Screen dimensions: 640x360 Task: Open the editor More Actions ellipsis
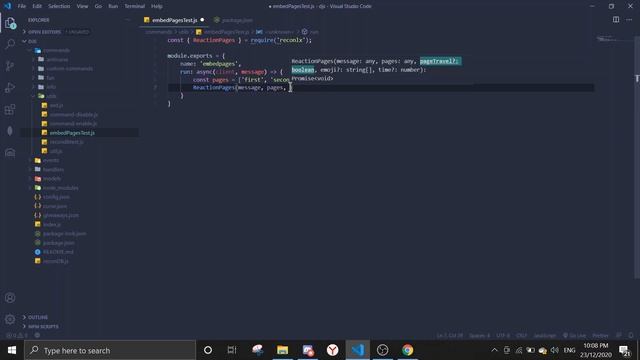629,20
